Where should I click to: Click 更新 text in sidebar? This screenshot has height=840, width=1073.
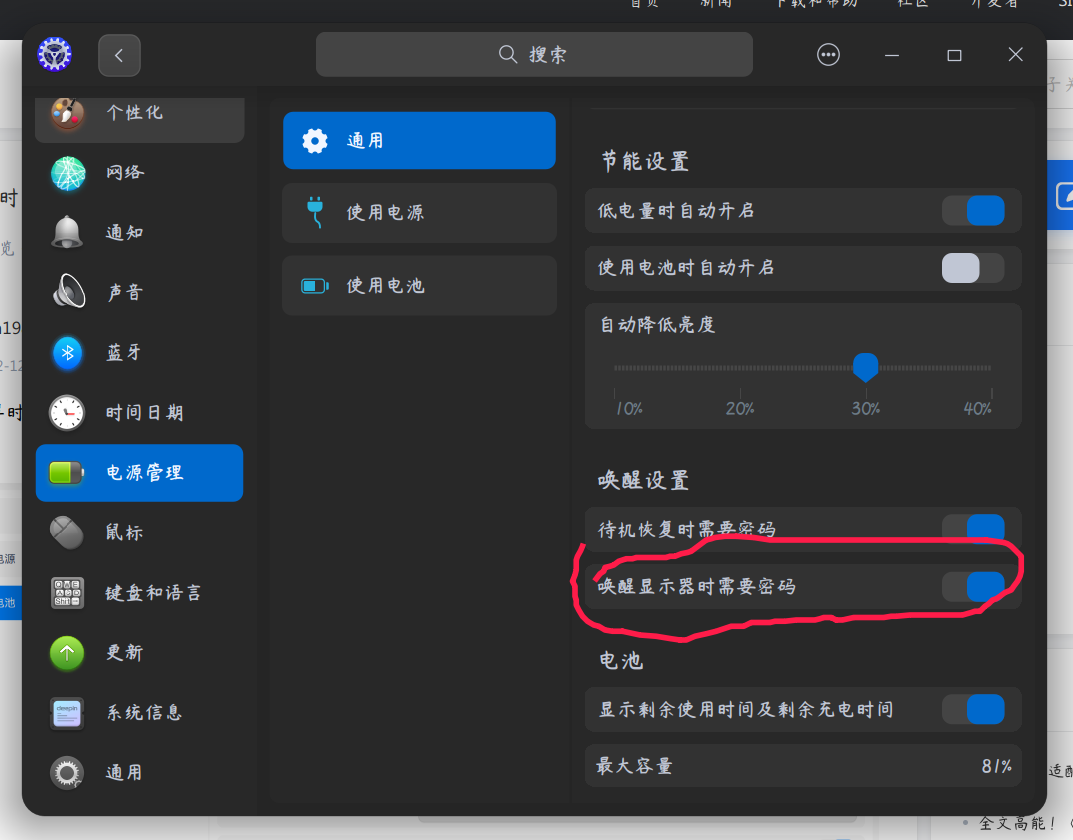click(125, 653)
